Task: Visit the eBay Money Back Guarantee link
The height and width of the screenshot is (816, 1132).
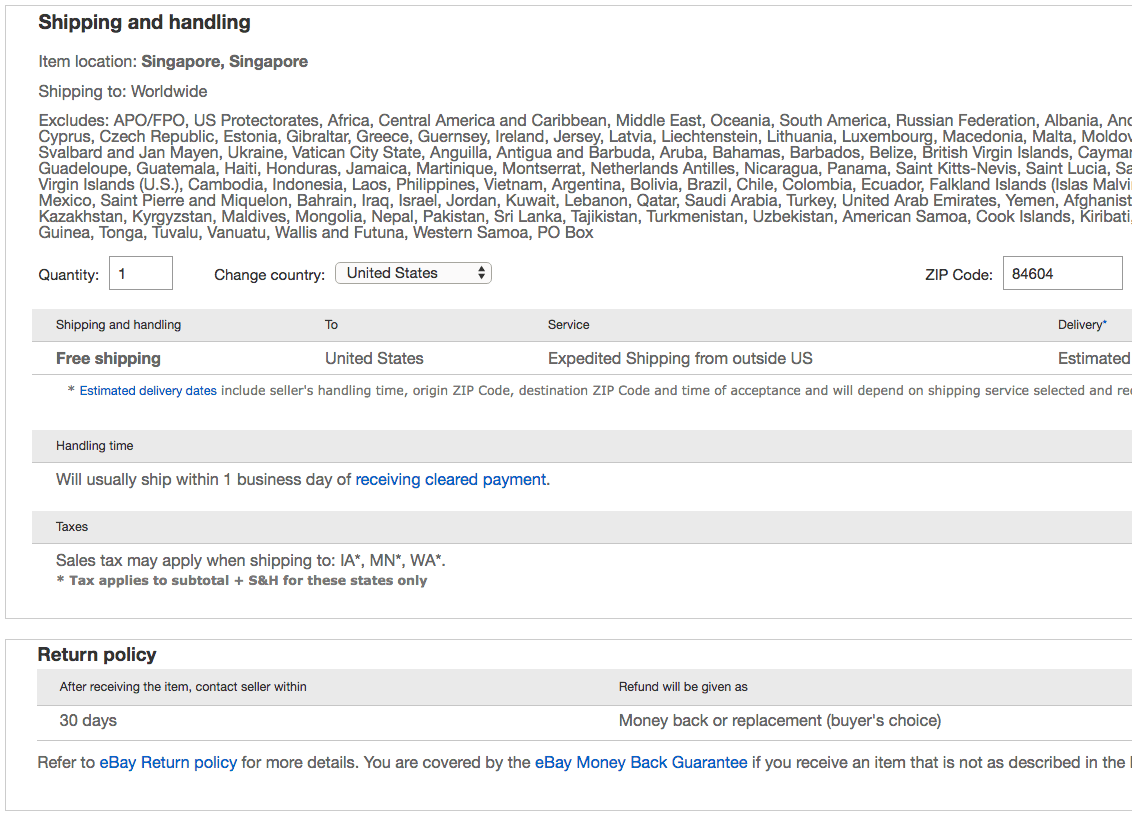Action: click(641, 762)
